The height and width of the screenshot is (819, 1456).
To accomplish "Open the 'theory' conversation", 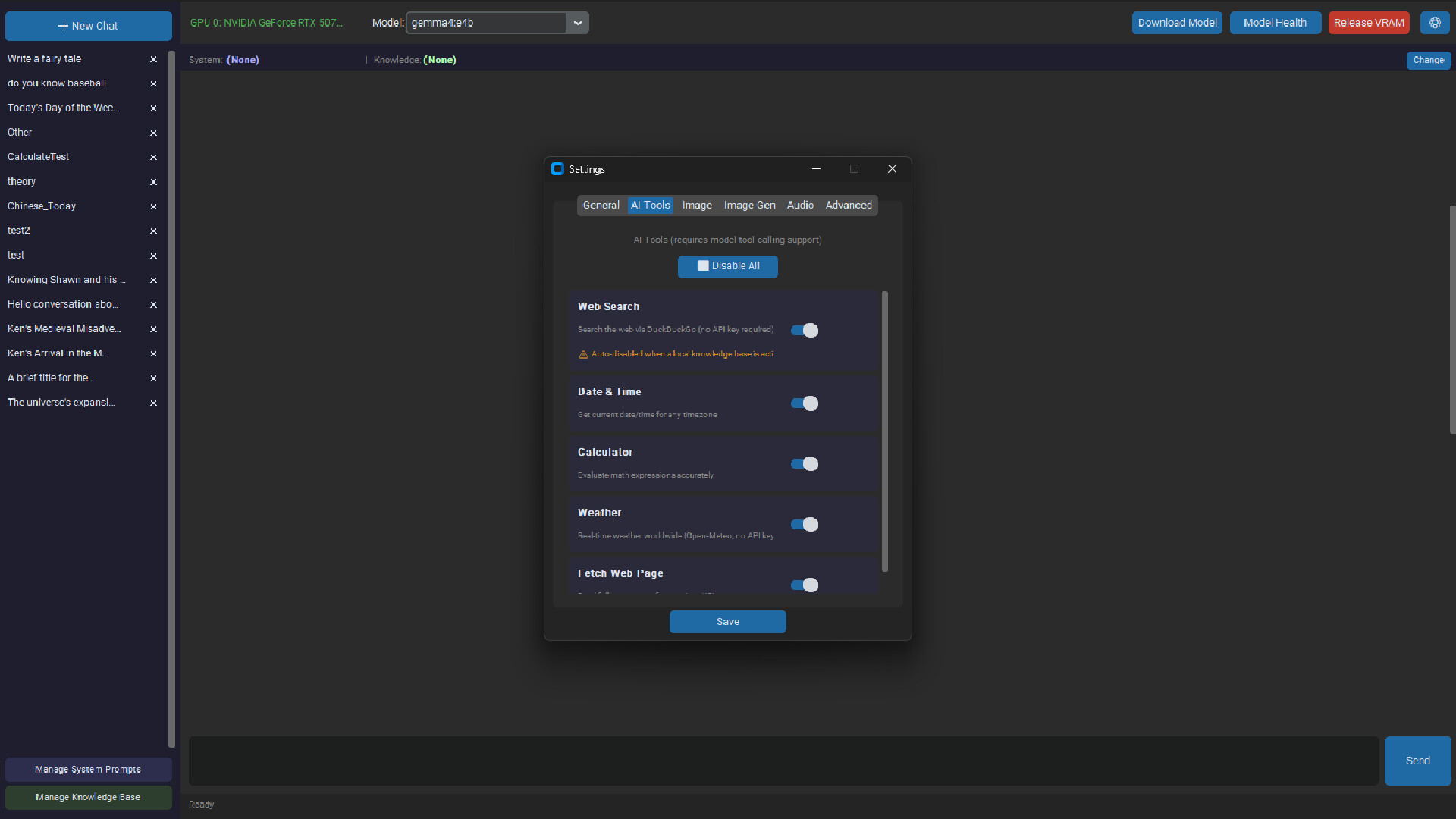I will point(21,182).
